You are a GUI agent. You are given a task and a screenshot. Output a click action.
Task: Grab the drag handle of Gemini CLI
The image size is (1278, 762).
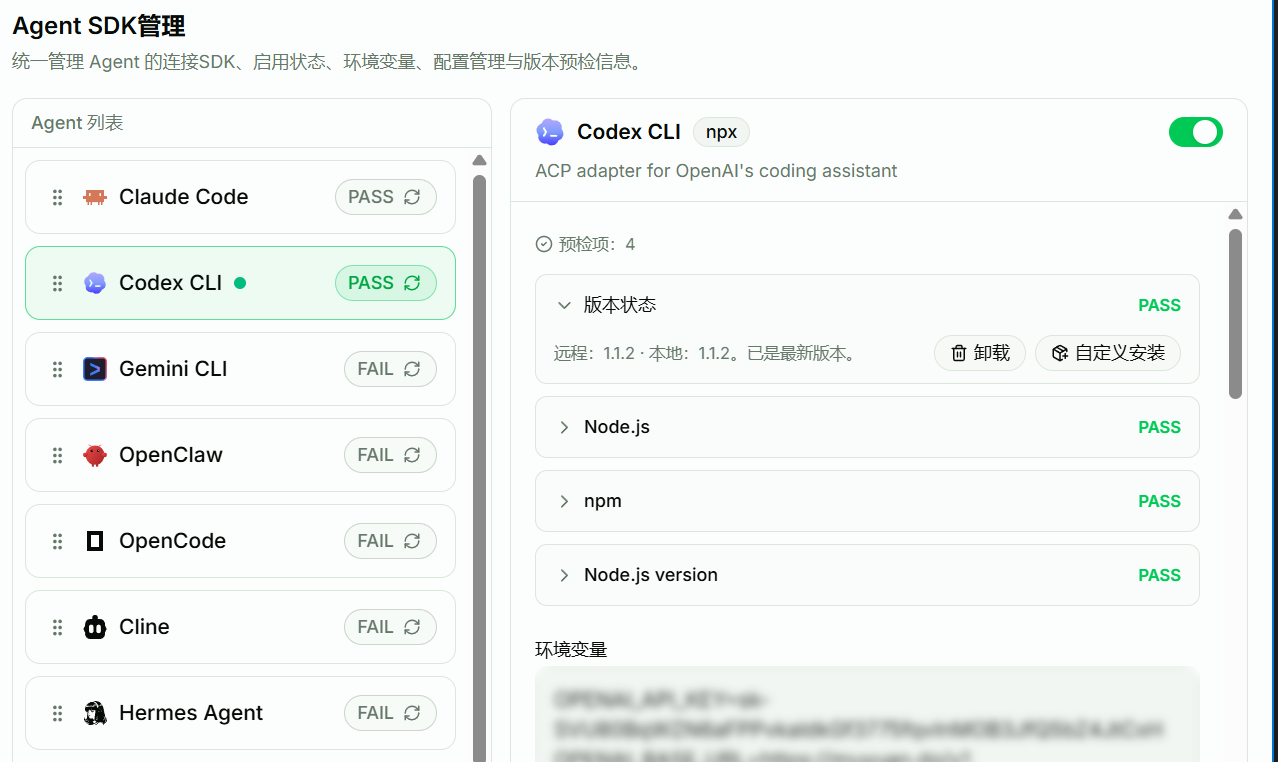click(57, 369)
